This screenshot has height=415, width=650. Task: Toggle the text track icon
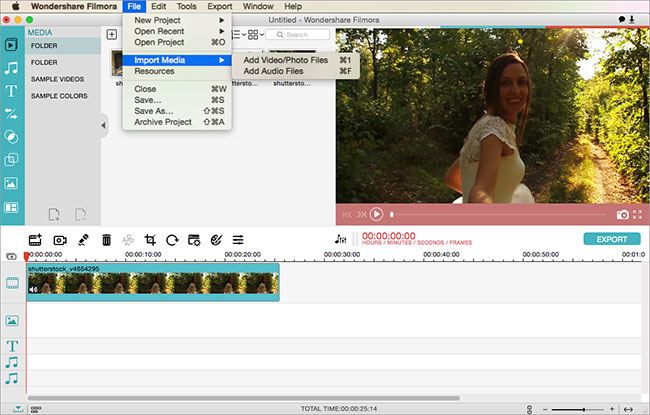point(12,346)
